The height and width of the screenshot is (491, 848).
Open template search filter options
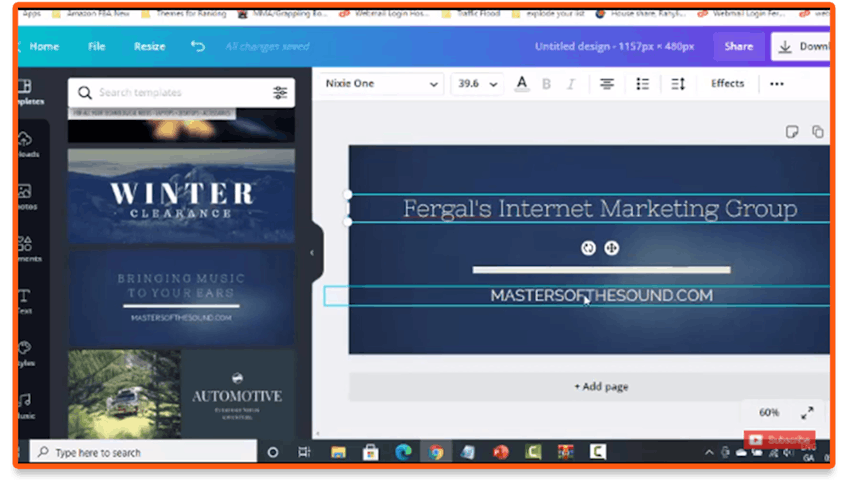[x=280, y=92]
